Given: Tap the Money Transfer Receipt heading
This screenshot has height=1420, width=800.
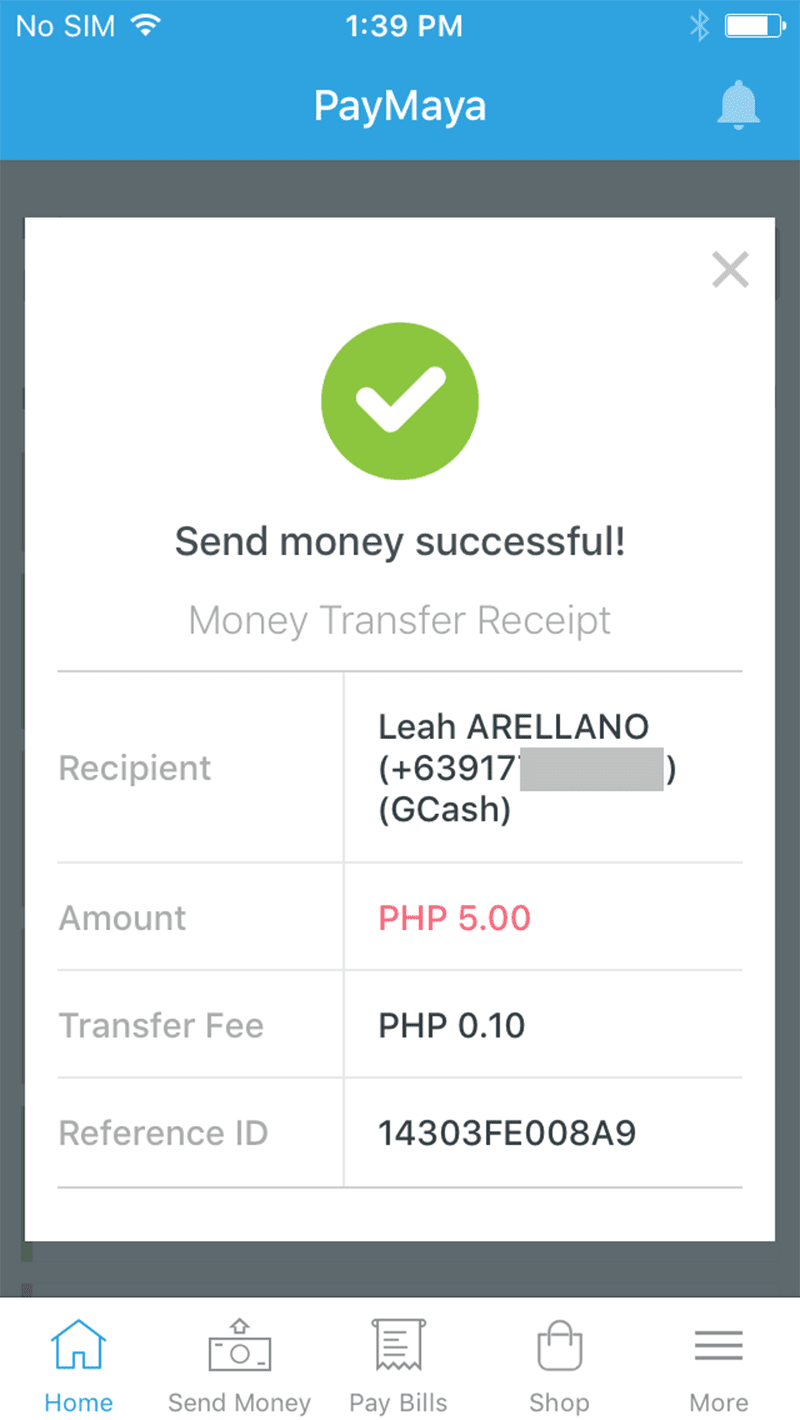Looking at the screenshot, I should coord(400,620).
